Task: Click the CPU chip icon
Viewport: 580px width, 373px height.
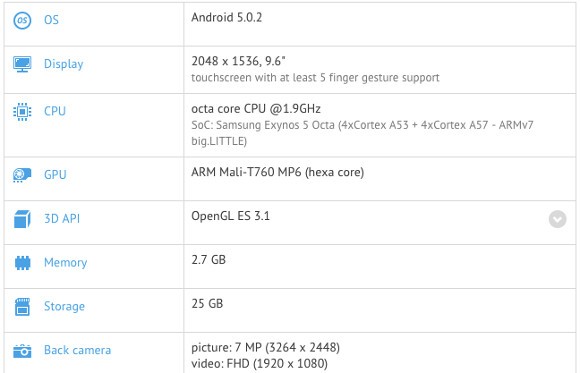Action: pos(22,111)
